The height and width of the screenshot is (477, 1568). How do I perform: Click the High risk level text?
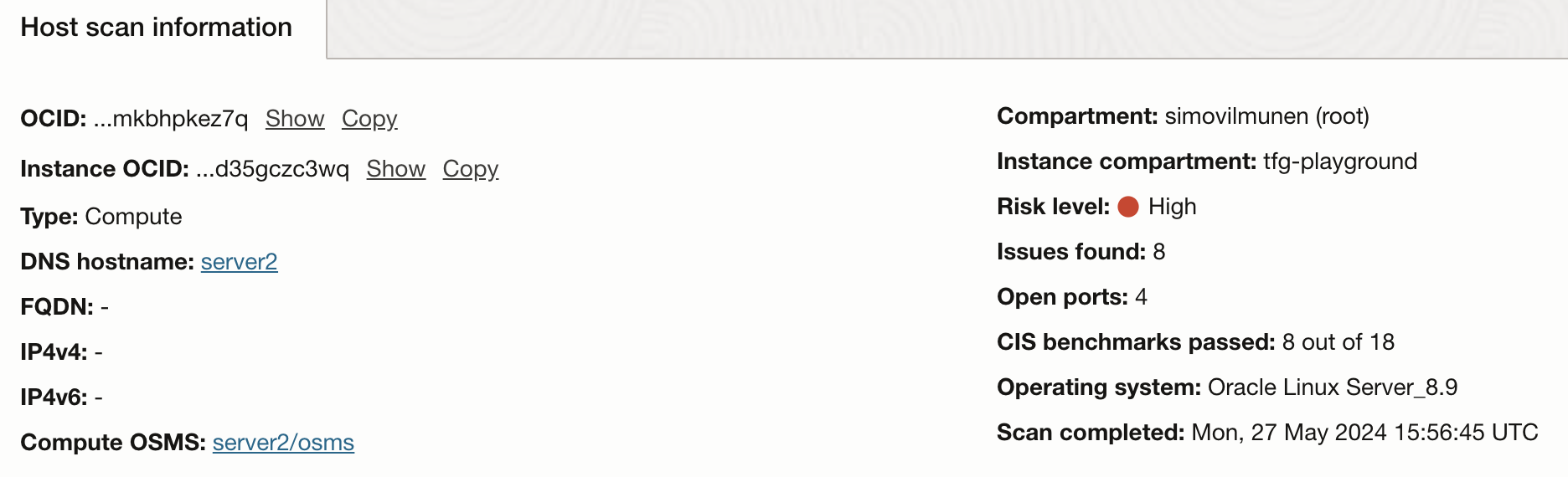coord(1173,207)
